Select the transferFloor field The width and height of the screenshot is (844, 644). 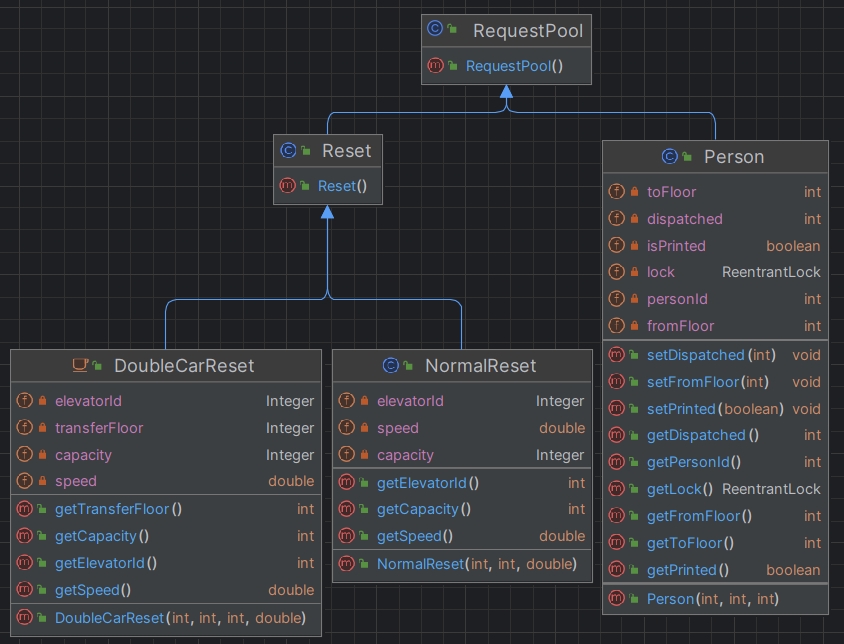click(166, 428)
